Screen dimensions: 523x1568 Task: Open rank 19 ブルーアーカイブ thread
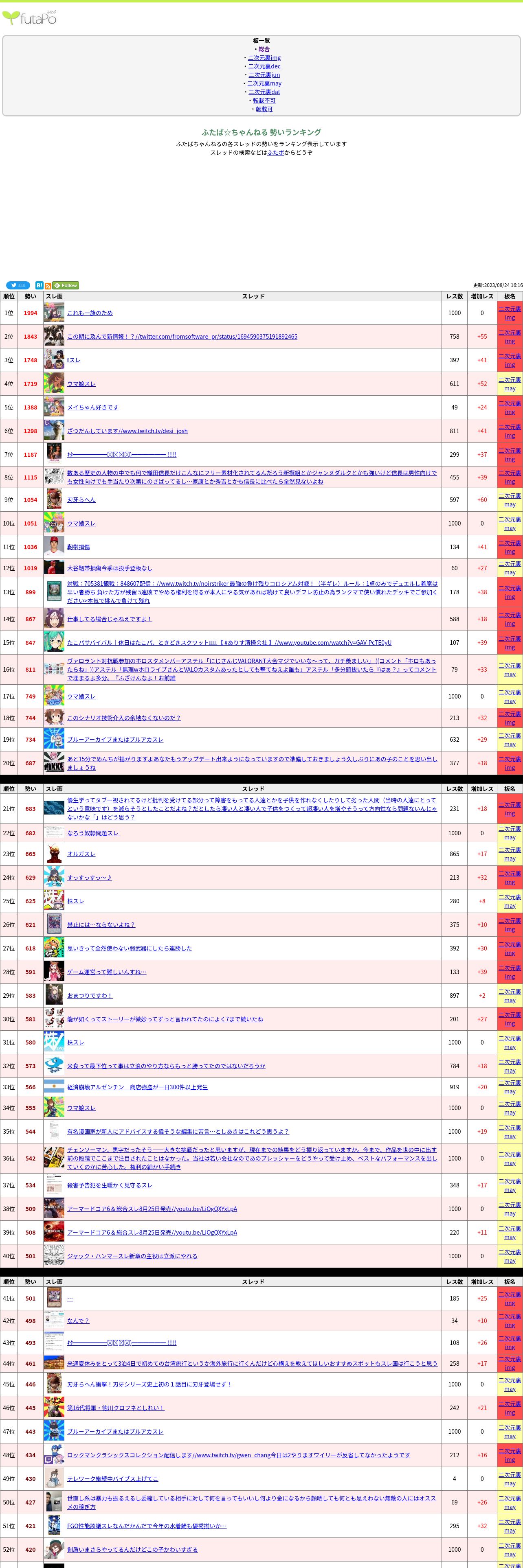115,740
